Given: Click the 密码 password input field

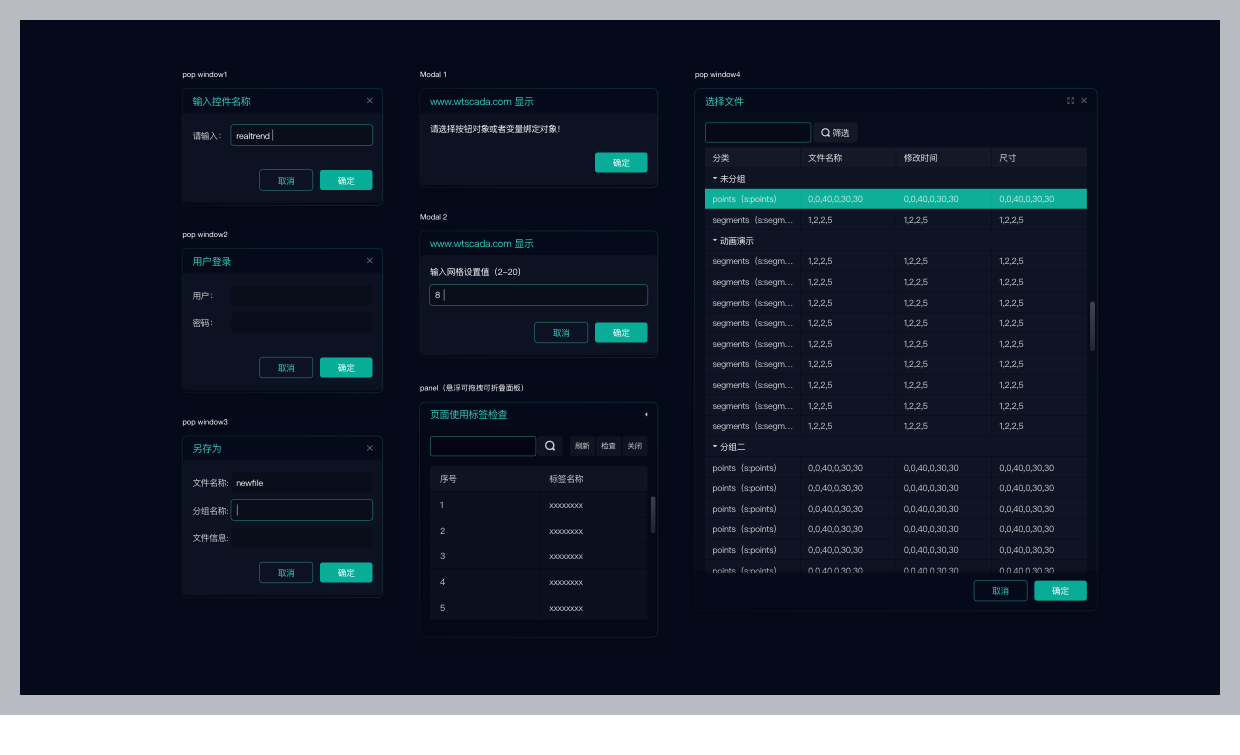Looking at the screenshot, I should pos(301,323).
